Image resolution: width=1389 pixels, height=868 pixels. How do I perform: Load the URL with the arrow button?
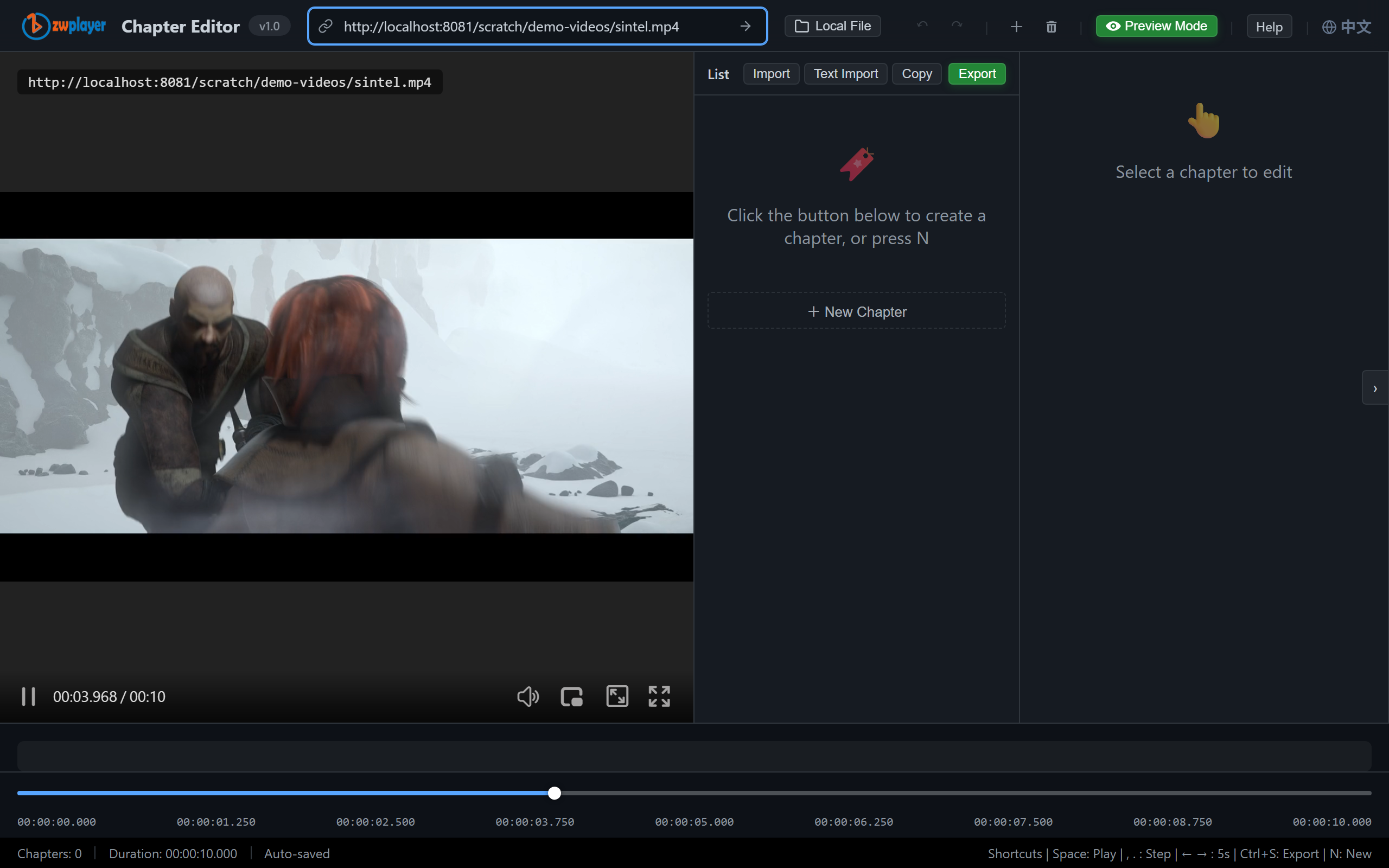pyautogui.click(x=745, y=27)
